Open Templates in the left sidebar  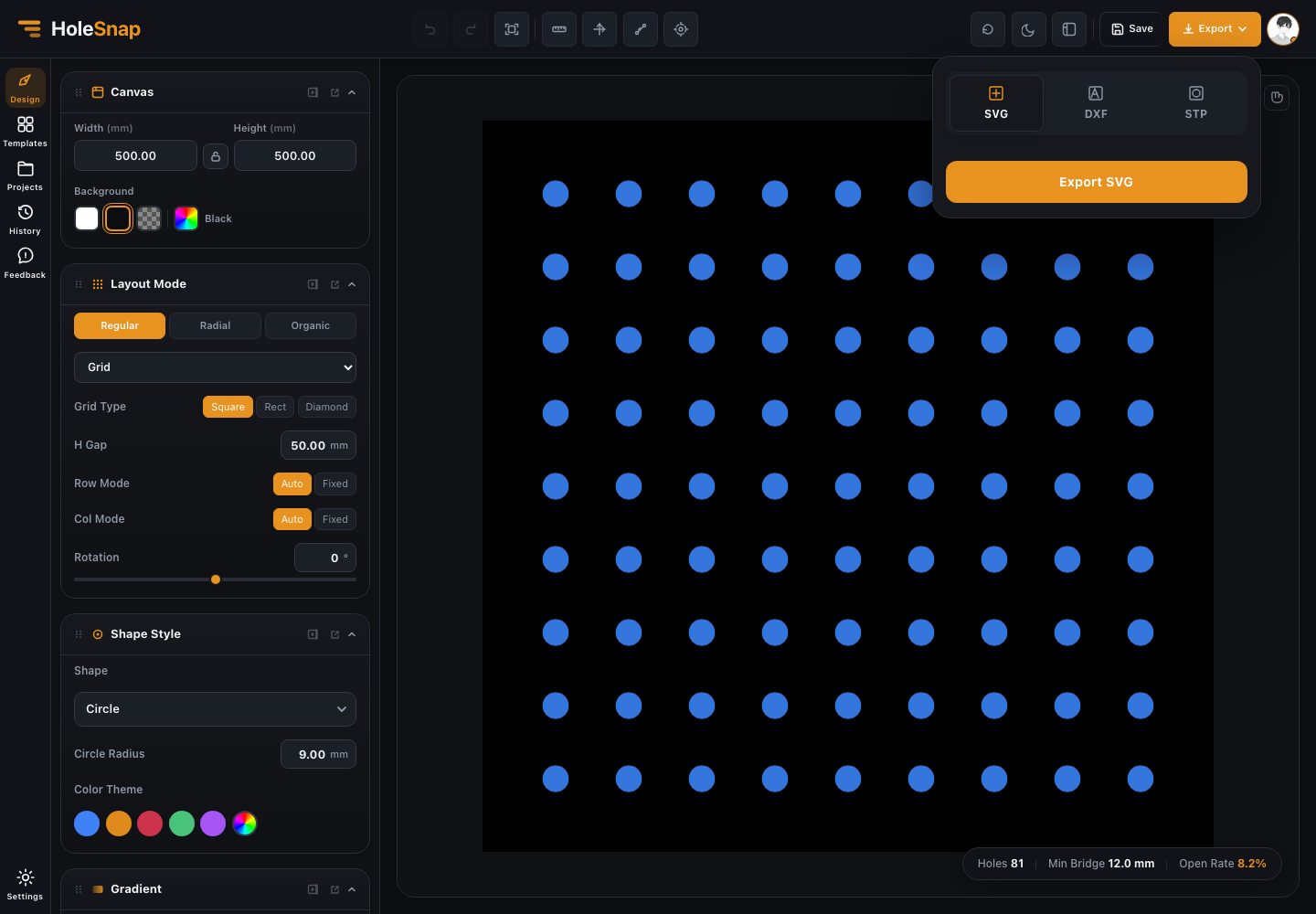[x=26, y=132]
